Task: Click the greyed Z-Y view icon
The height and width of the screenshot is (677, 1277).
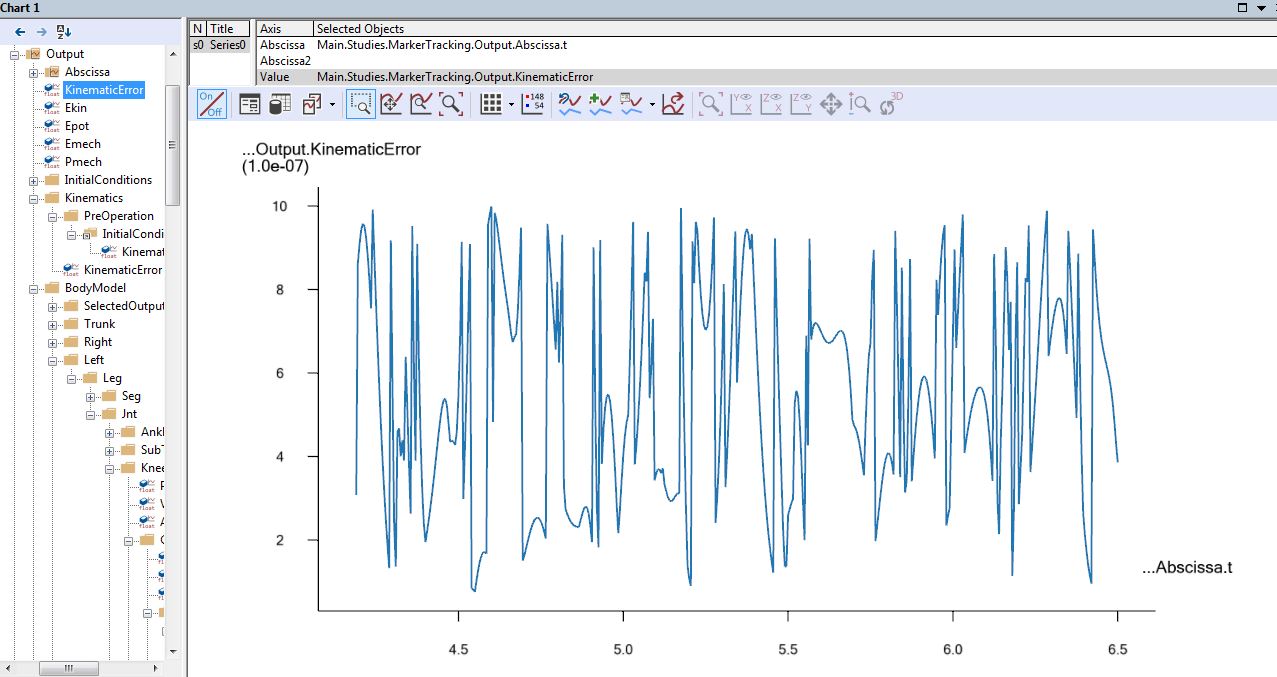Action: [800, 103]
